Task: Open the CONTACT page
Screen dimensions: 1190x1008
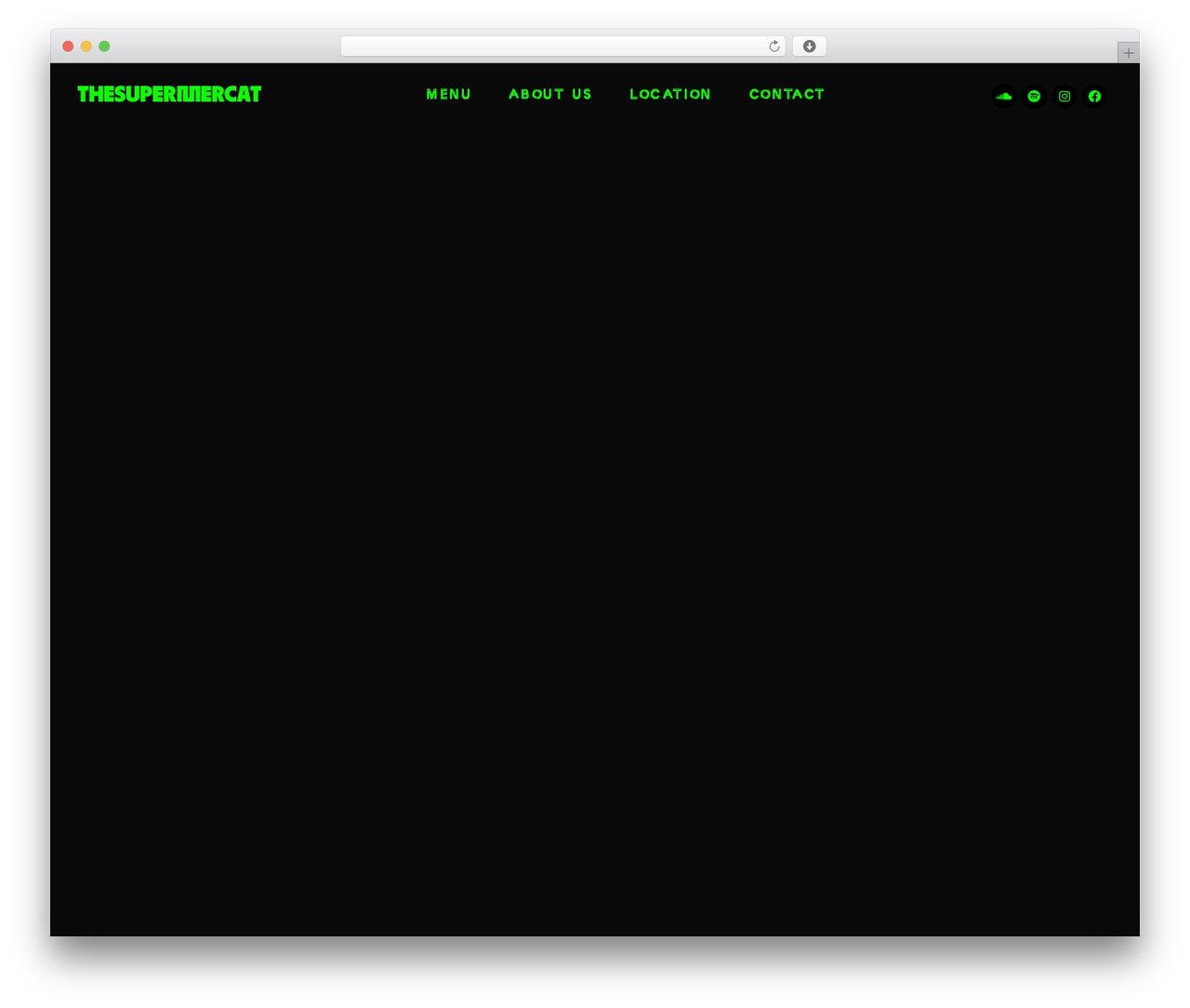Action: [x=787, y=94]
